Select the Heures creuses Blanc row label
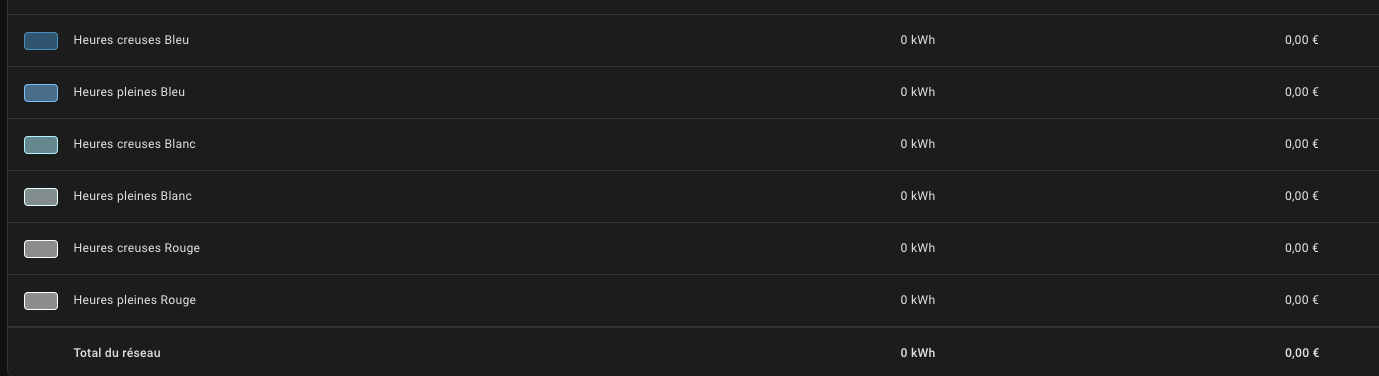Screen dimensions: 1379x376 coord(134,144)
